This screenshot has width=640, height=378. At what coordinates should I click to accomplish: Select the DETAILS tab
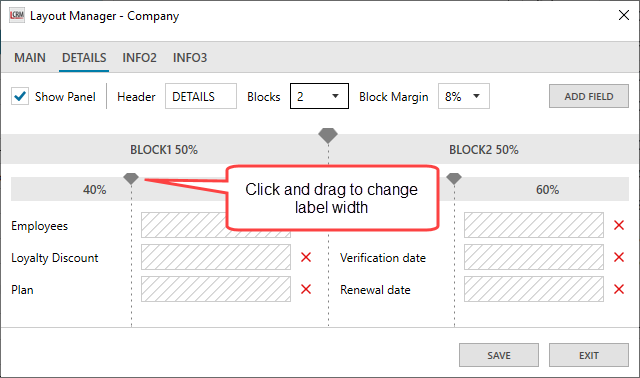coord(84,58)
